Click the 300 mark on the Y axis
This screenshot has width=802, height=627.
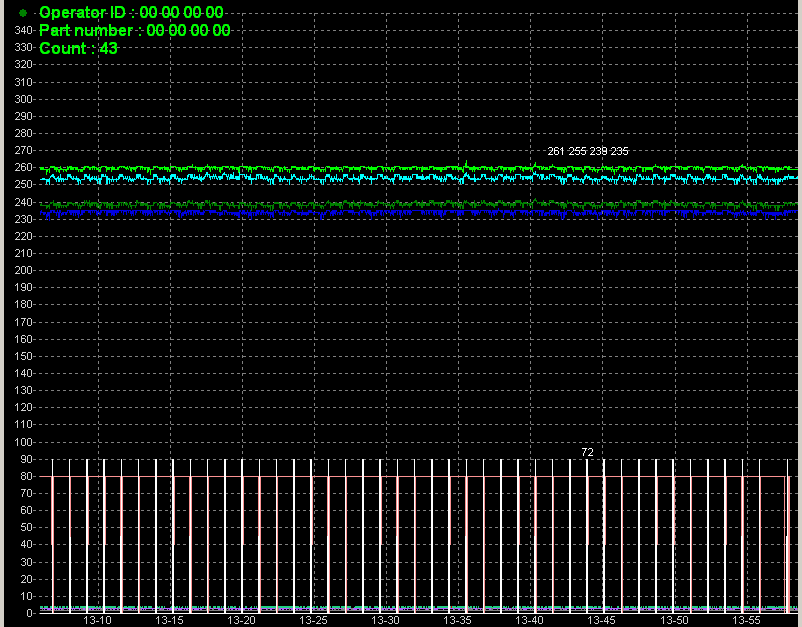tap(24, 100)
